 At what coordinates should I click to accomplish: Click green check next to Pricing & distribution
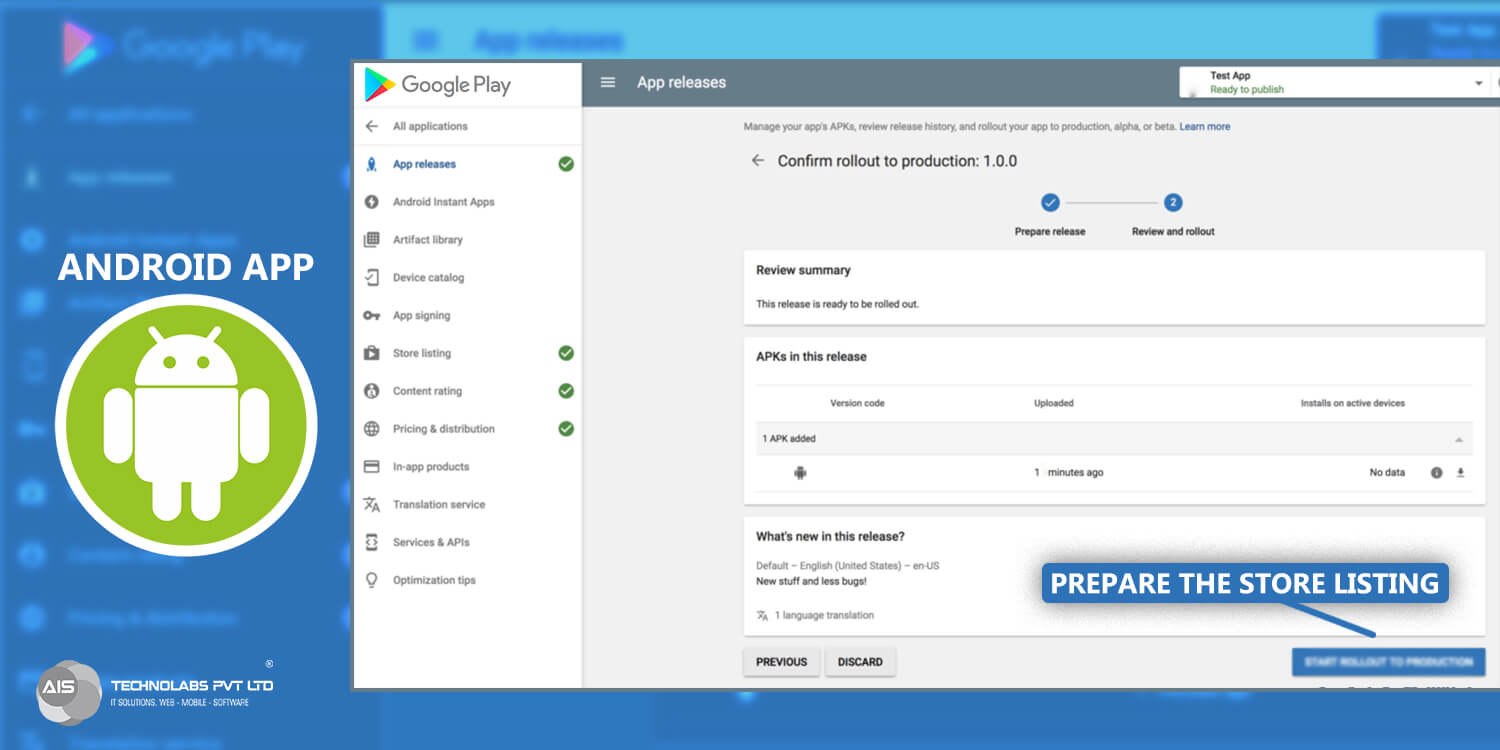click(566, 429)
